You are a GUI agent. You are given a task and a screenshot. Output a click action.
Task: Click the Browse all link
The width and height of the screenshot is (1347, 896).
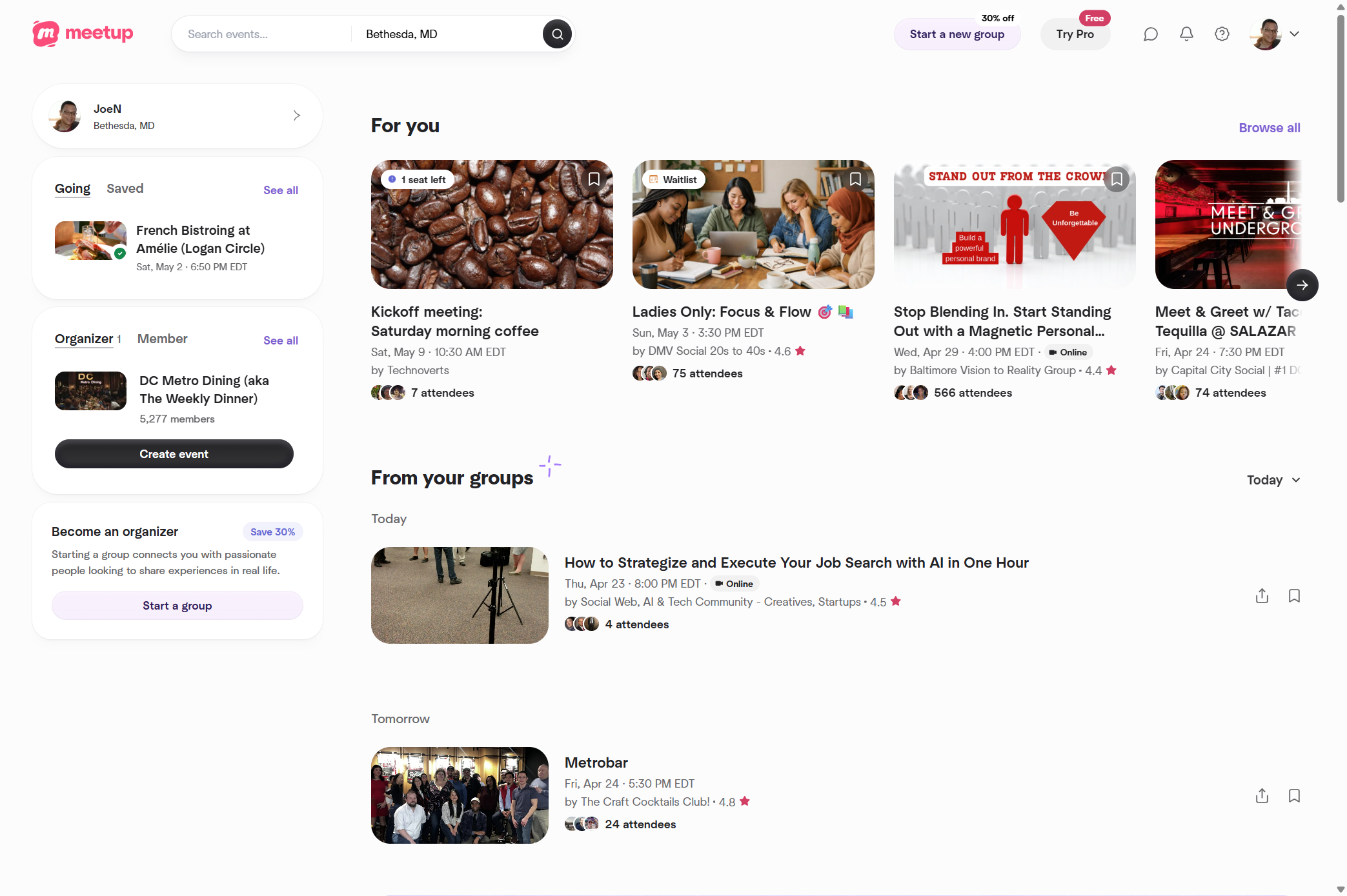click(1269, 128)
